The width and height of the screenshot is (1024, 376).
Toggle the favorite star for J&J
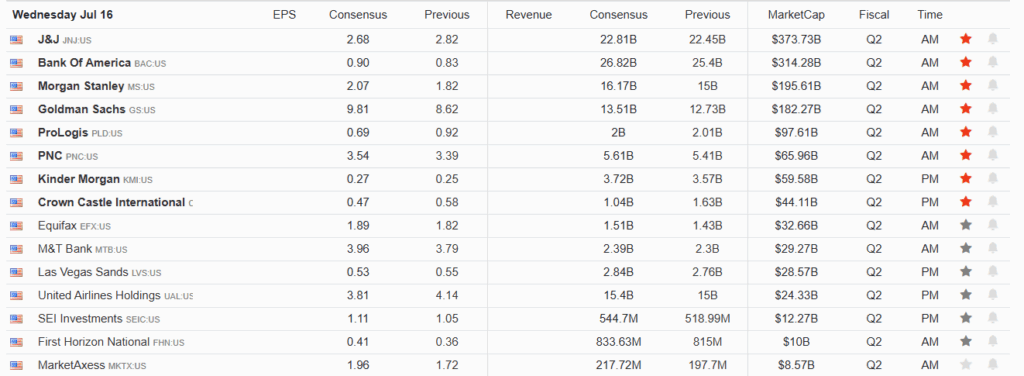click(x=966, y=39)
